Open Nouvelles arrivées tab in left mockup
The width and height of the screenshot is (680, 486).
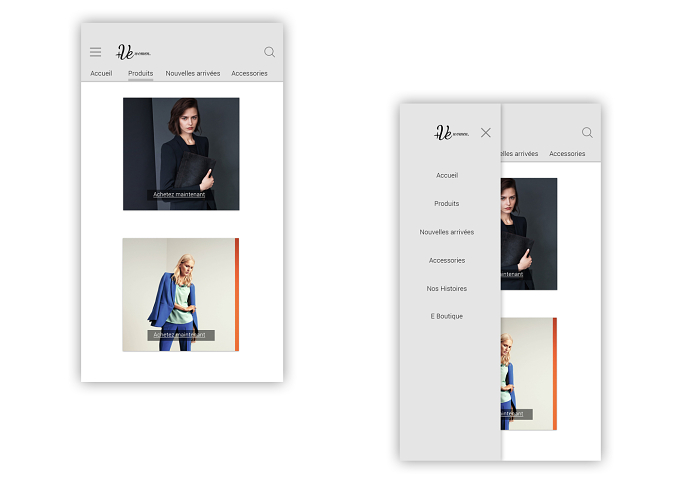[193, 73]
